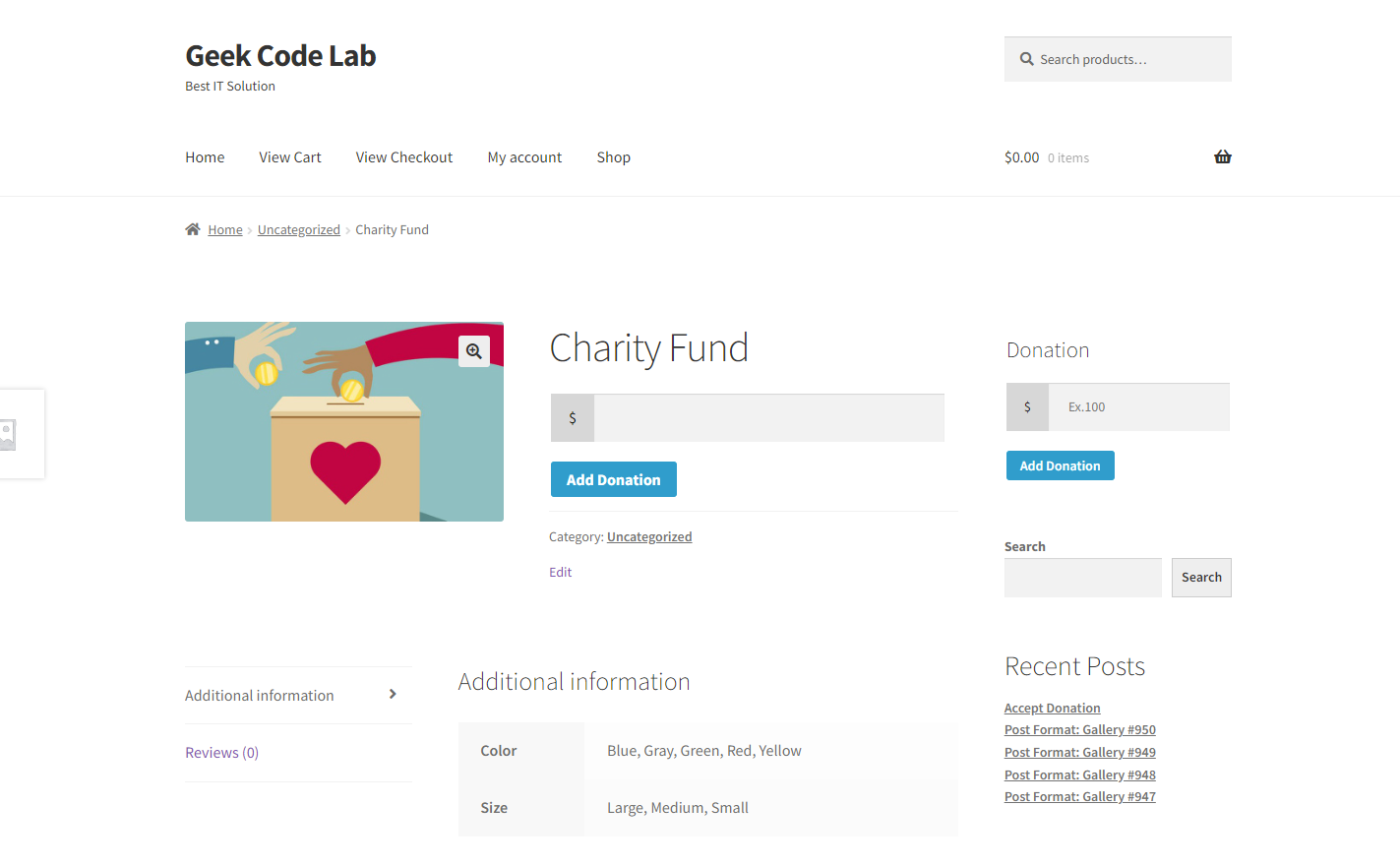The width and height of the screenshot is (1400, 867).
Task: Click the Add Donation button under Charity Fund
Action: click(614, 479)
